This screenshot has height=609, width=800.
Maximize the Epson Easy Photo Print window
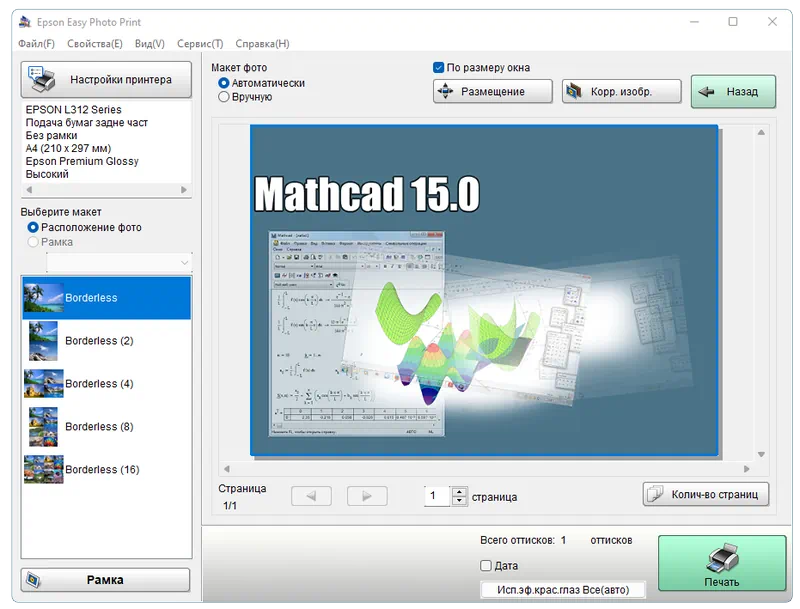(x=733, y=21)
